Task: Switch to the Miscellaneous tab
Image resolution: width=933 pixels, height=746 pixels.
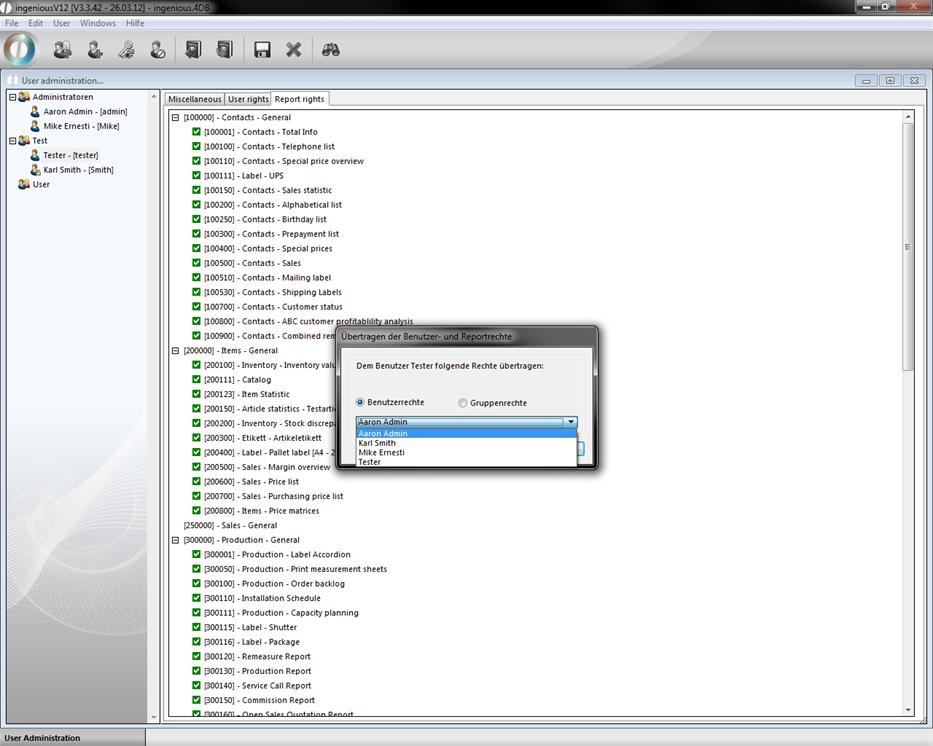Action: click(x=195, y=99)
